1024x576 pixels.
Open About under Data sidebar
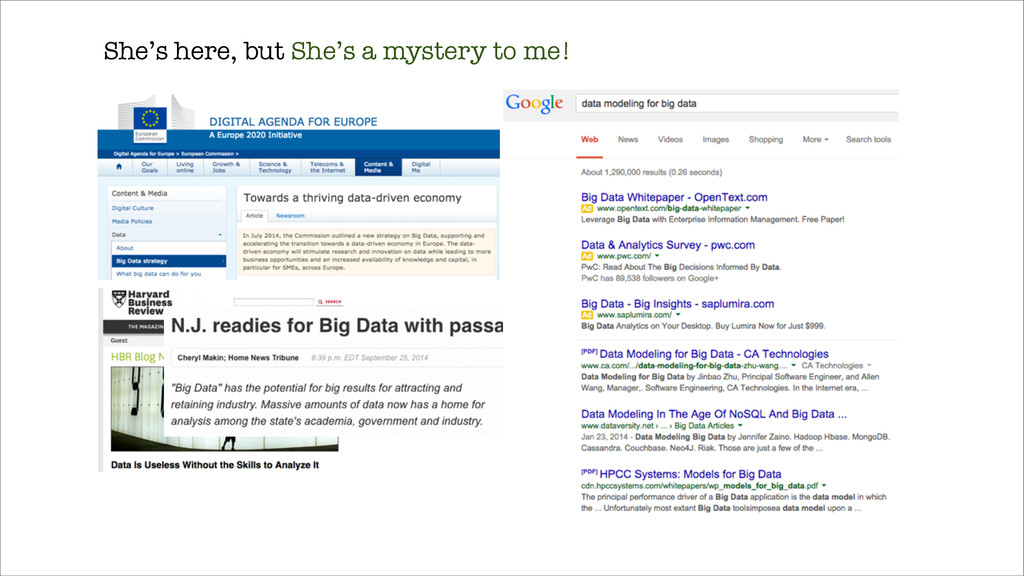[125, 248]
